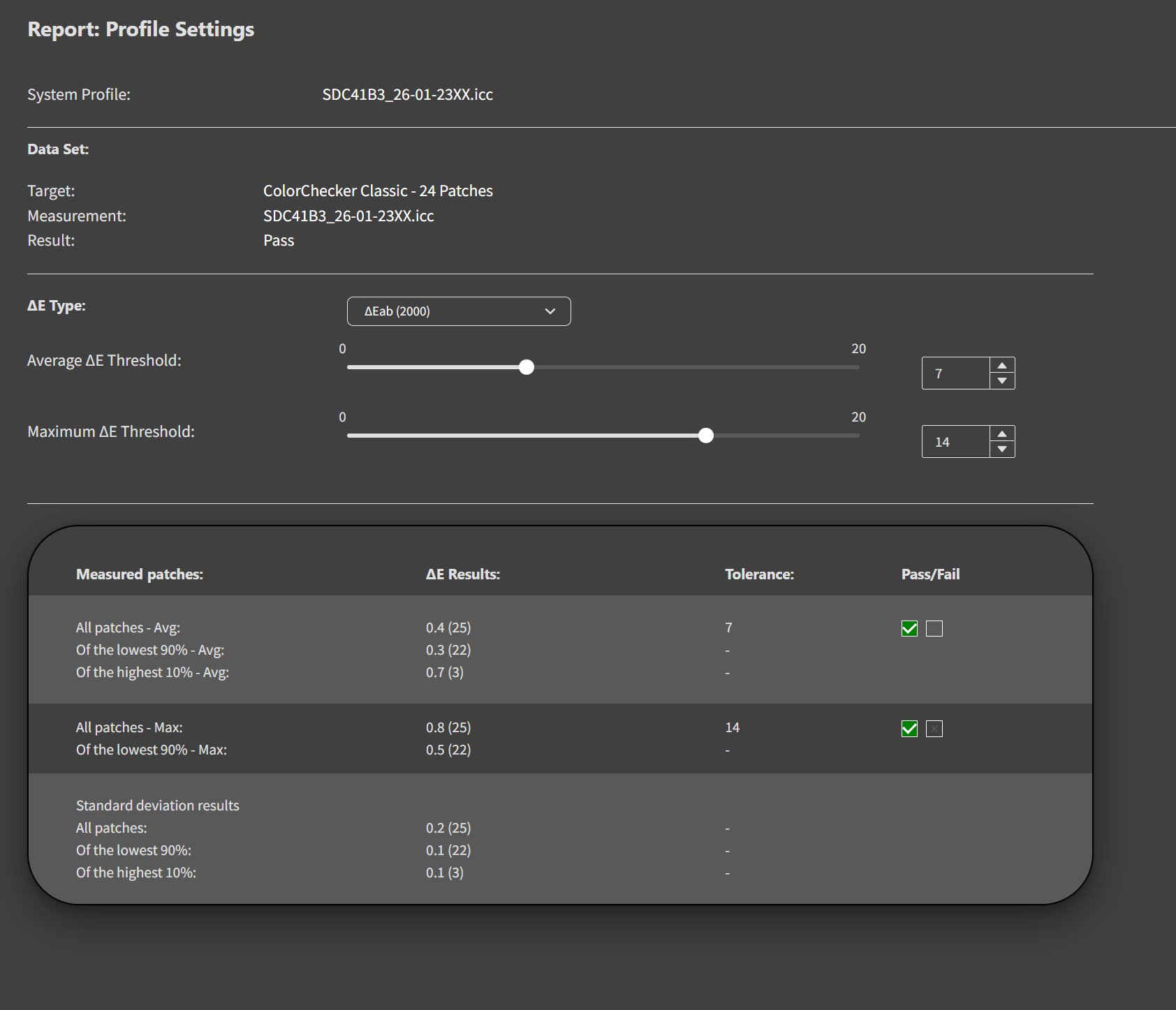Click the ΔE Results column header
Screen dimensions: 1176x1010
[x=463, y=574]
